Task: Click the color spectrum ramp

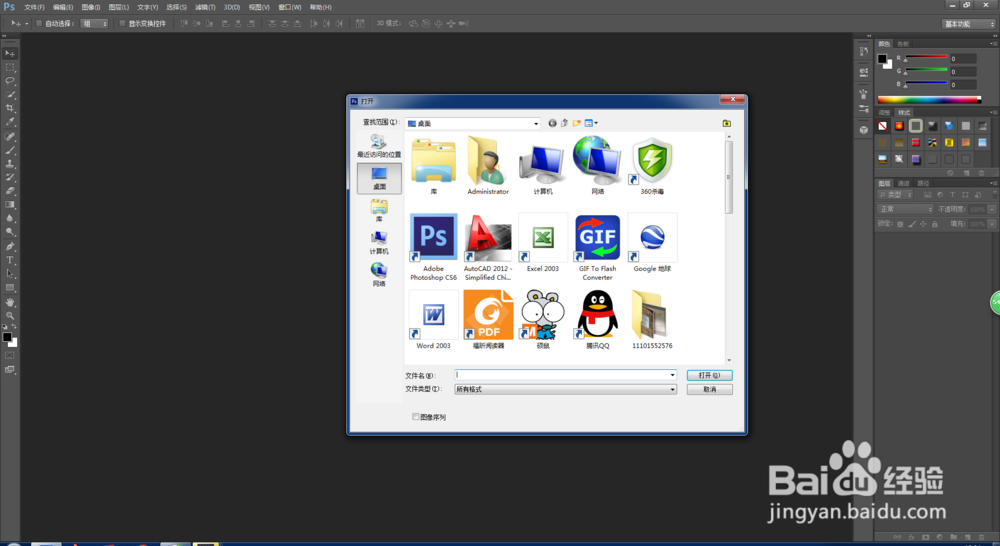Action: (x=929, y=100)
